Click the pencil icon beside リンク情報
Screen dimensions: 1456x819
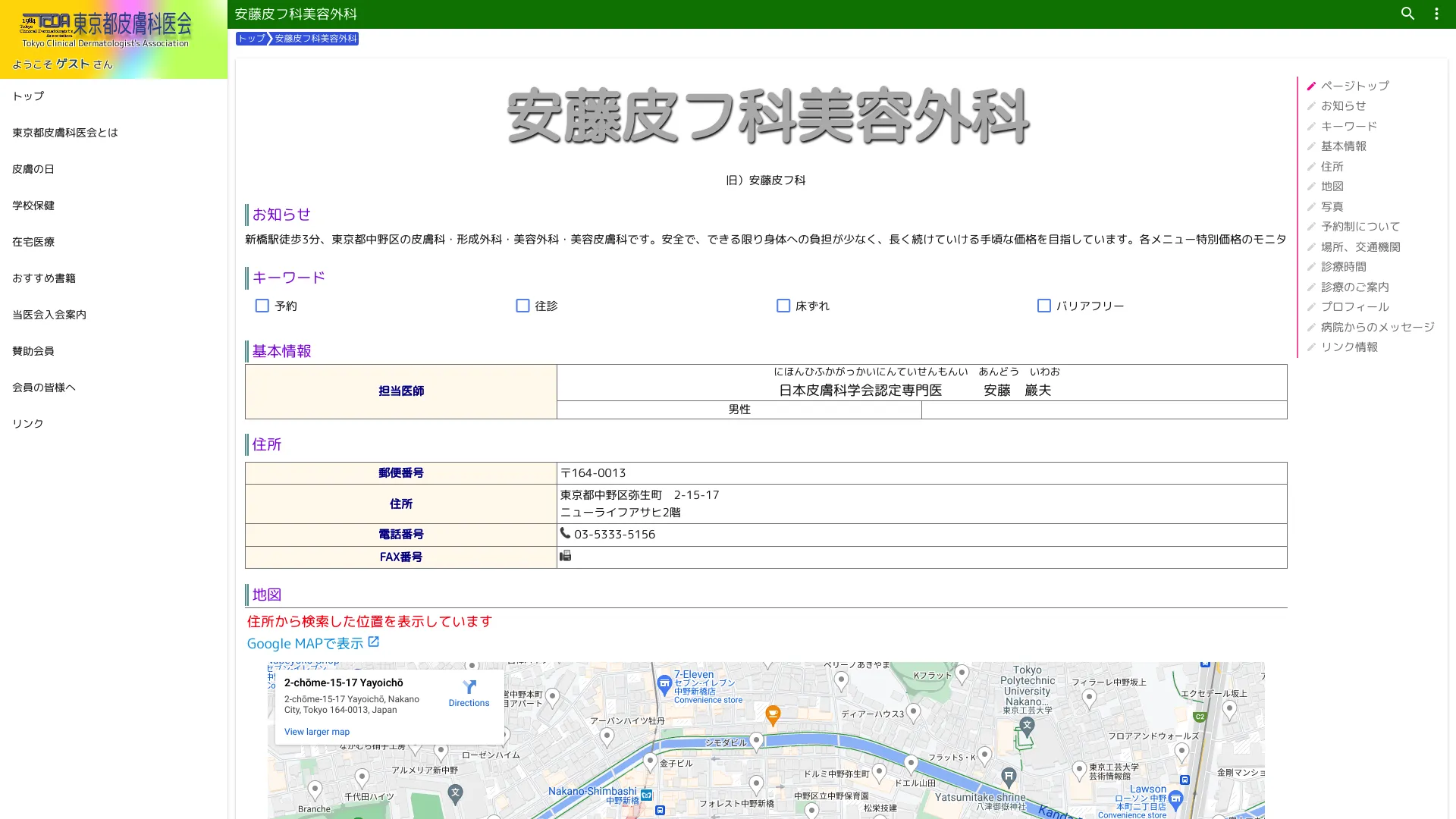coord(1311,347)
